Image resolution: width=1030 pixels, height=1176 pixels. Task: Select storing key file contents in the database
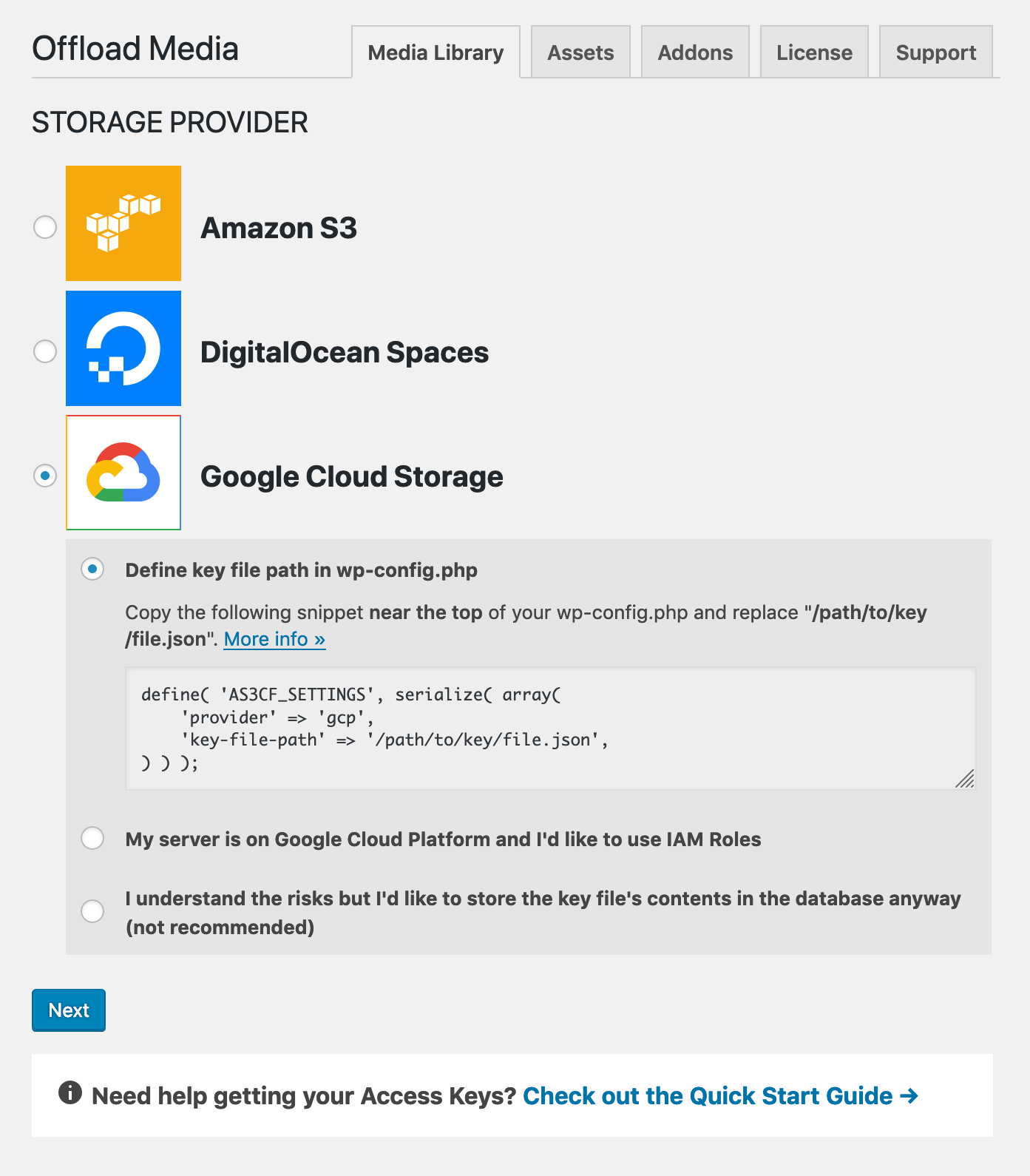point(92,912)
